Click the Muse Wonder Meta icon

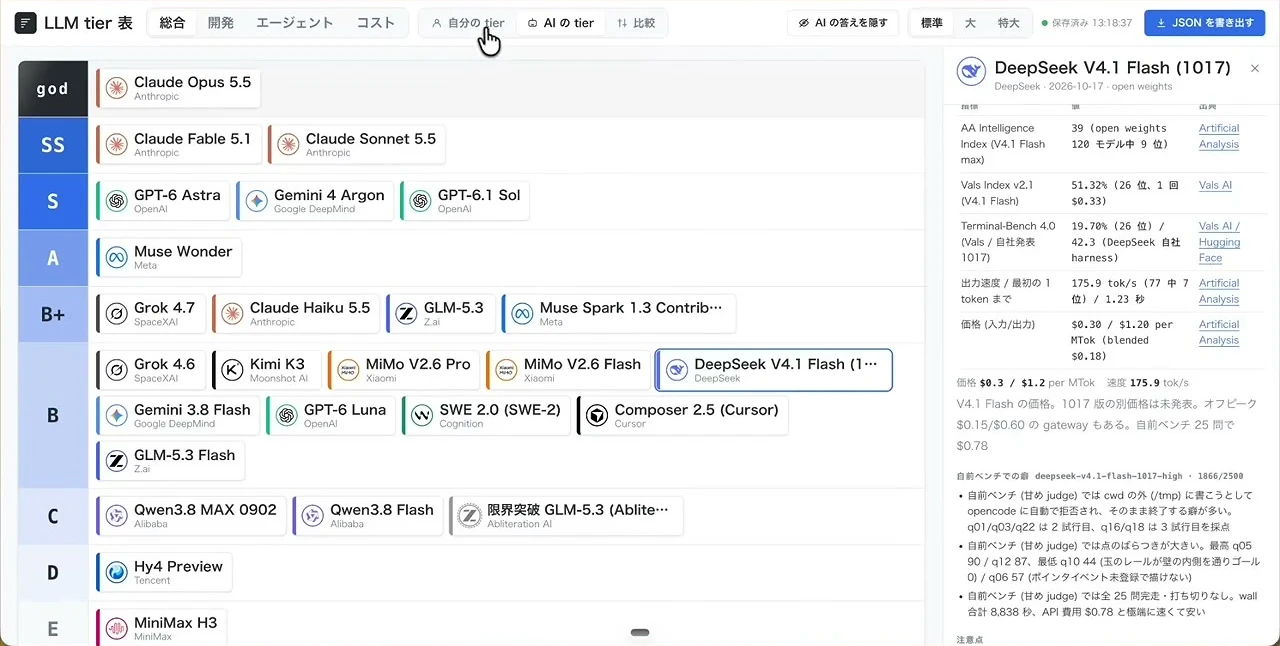pos(117,257)
